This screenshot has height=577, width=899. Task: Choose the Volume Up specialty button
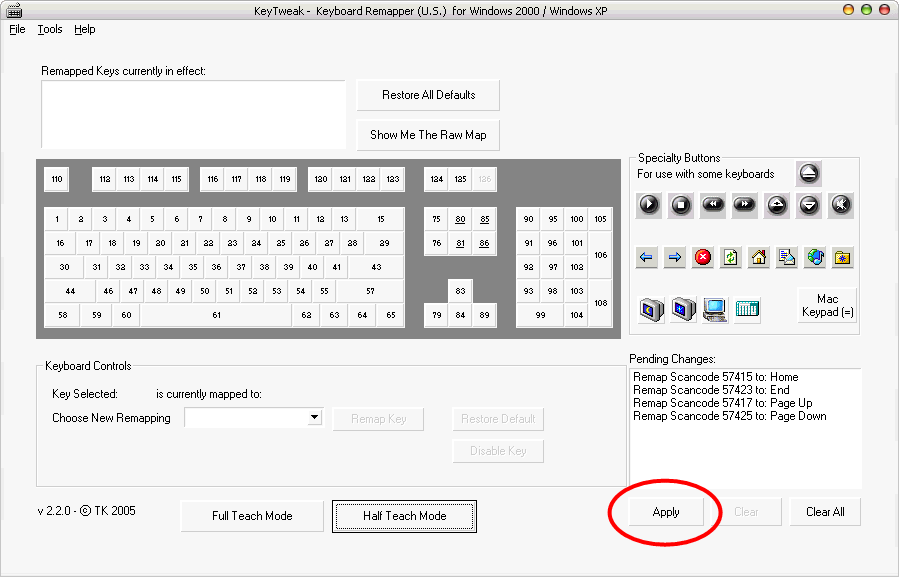click(x=776, y=205)
